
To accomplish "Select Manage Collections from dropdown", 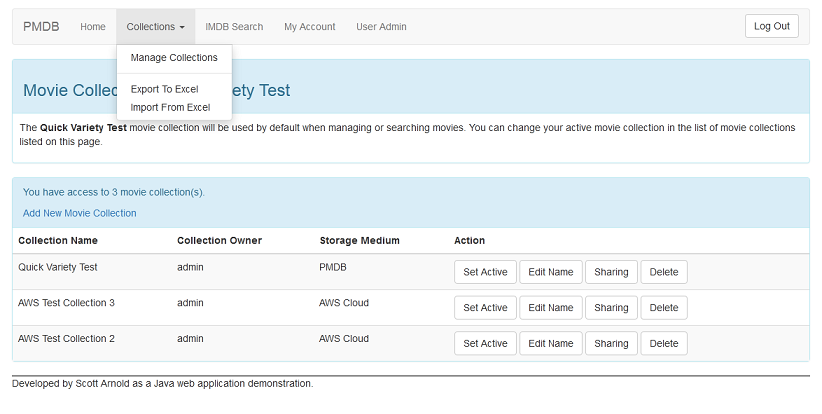I will (174, 58).
